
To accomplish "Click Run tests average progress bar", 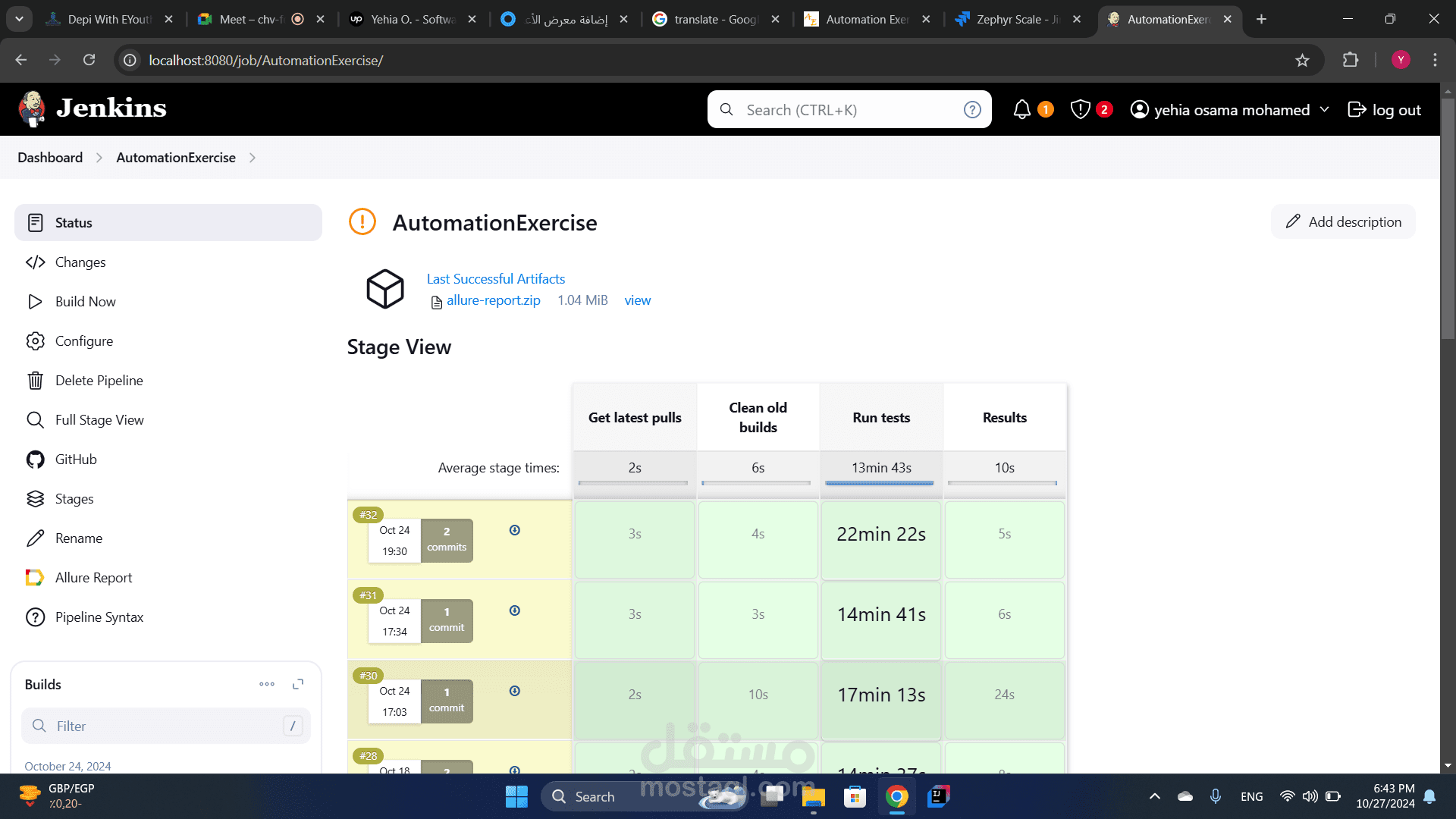I will 880,483.
